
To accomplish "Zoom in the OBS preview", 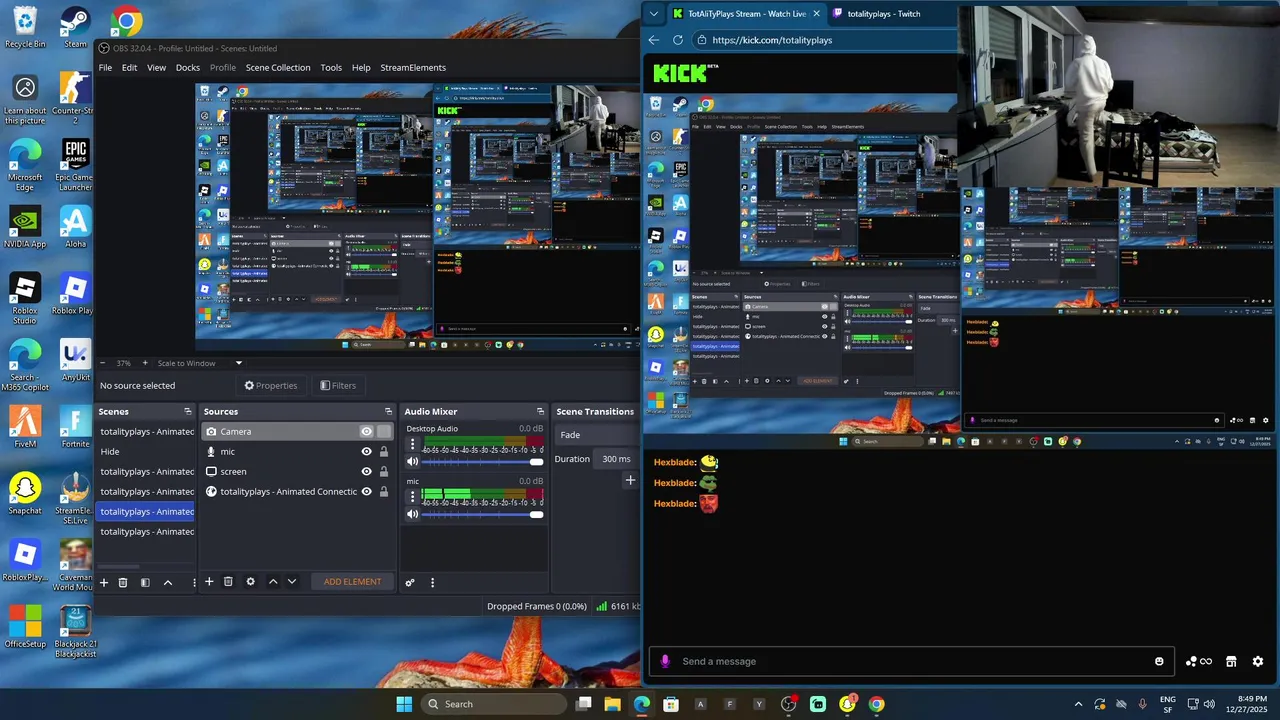I will (145, 363).
